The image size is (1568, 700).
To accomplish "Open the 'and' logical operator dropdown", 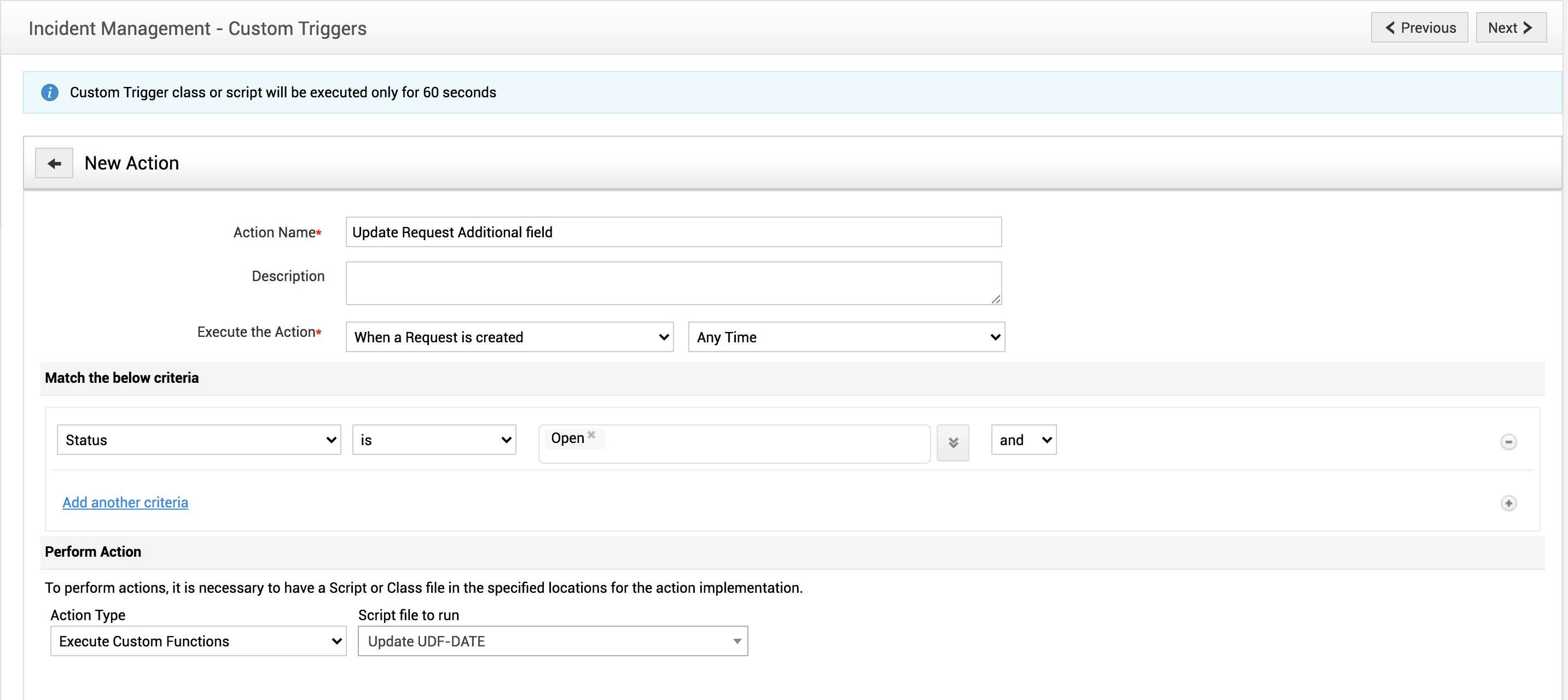I will (1023, 440).
